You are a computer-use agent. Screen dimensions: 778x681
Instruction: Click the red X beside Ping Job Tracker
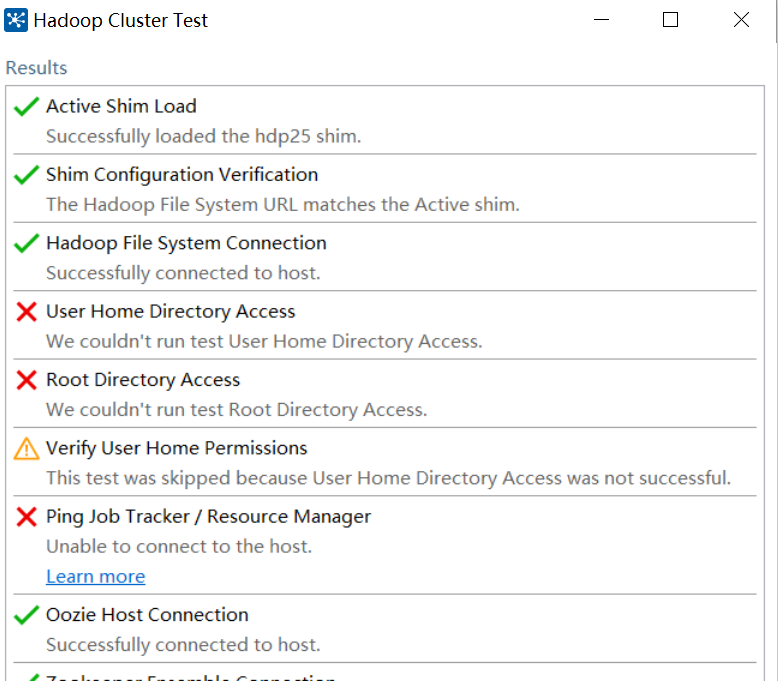click(x=26, y=517)
